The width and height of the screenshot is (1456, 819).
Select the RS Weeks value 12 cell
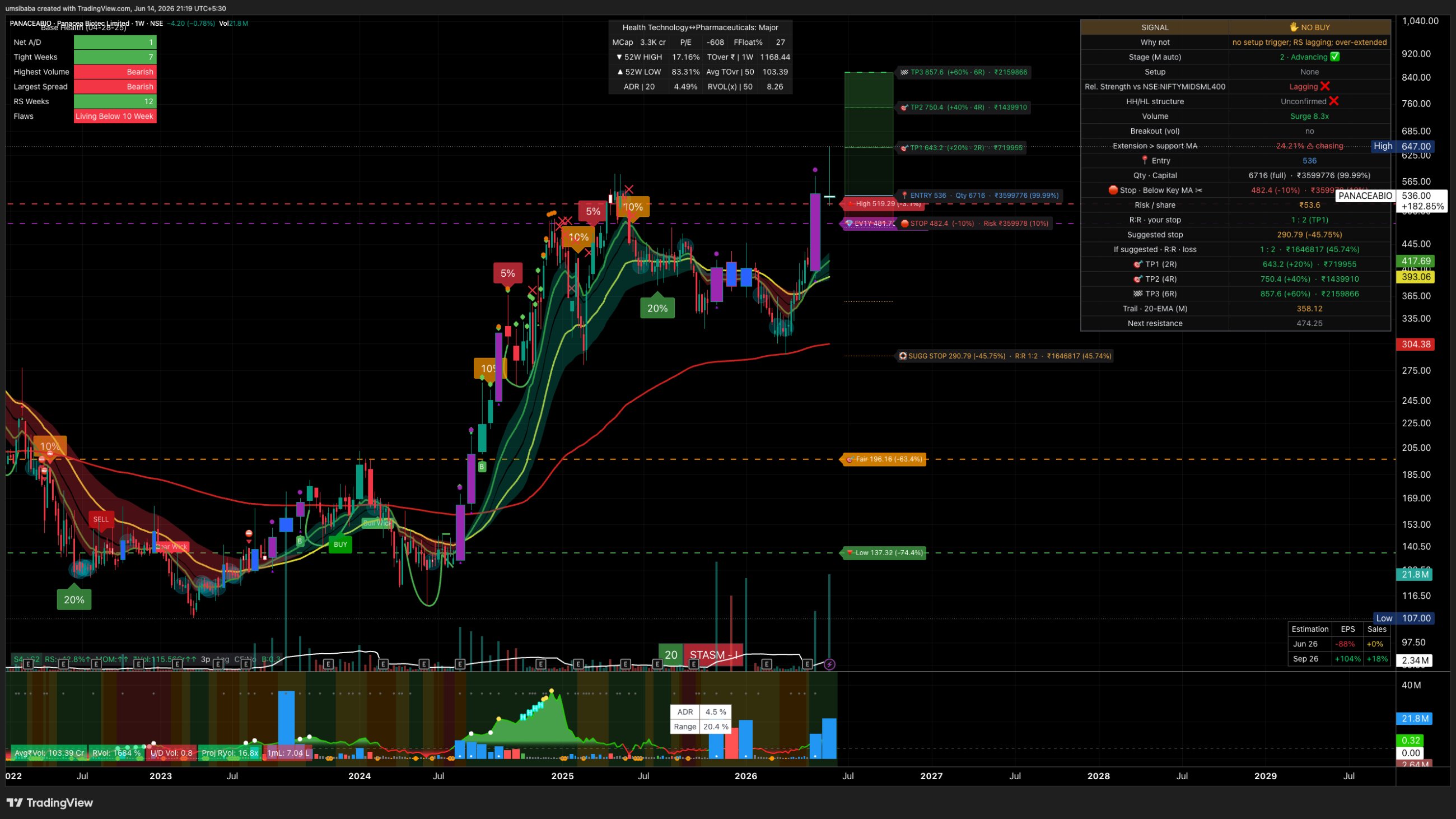click(115, 101)
